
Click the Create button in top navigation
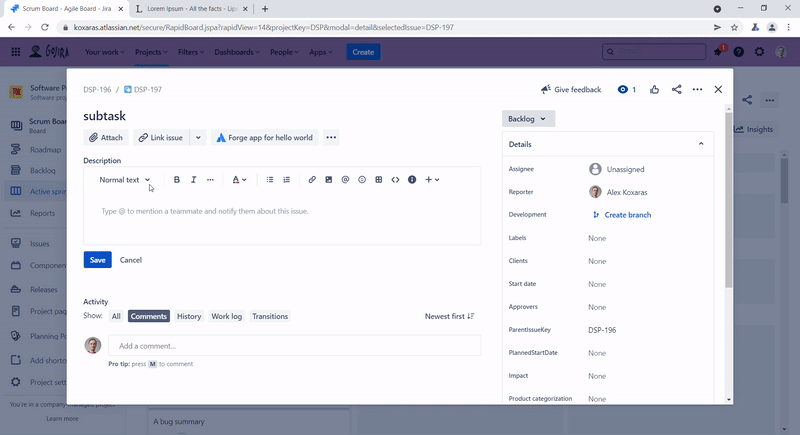pos(363,52)
